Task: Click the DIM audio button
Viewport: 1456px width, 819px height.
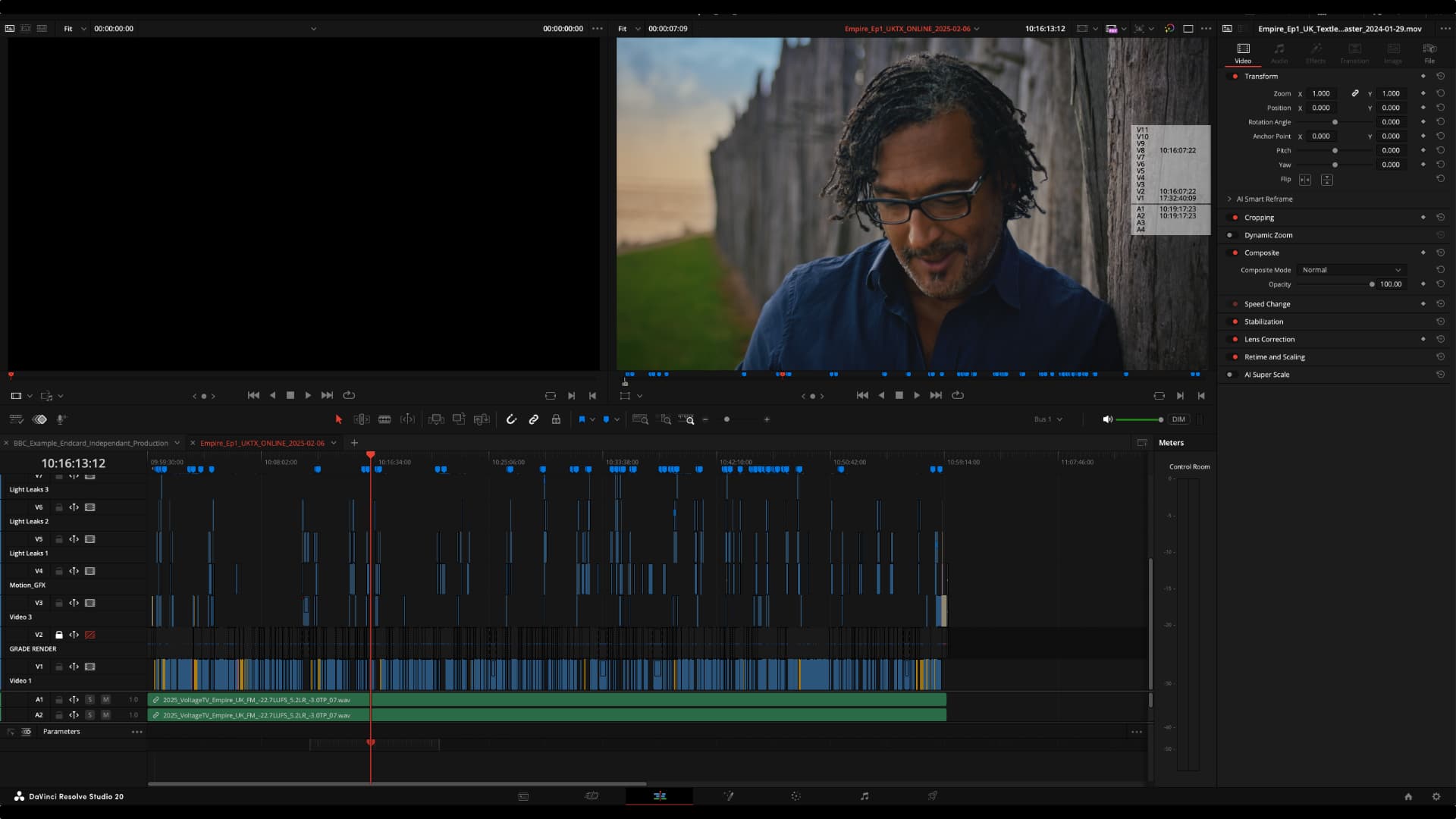Action: [1178, 419]
